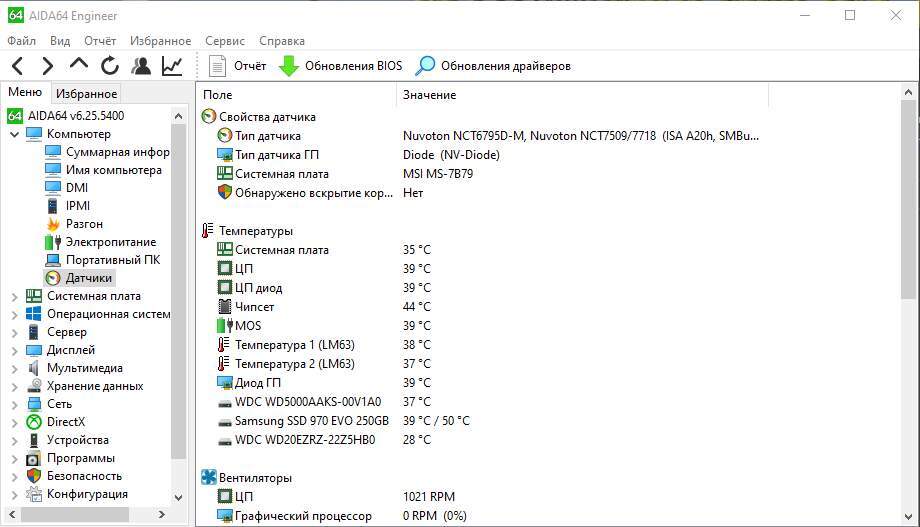Expand the Системная плата tree node

[14, 296]
